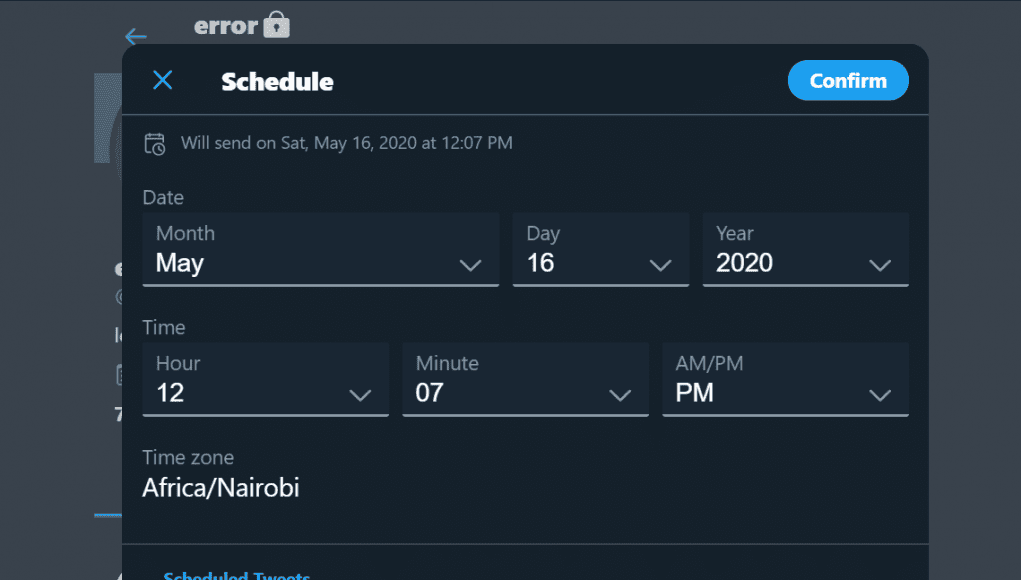The height and width of the screenshot is (580, 1021).
Task: Close the Schedule dialog with the X
Action: click(163, 81)
